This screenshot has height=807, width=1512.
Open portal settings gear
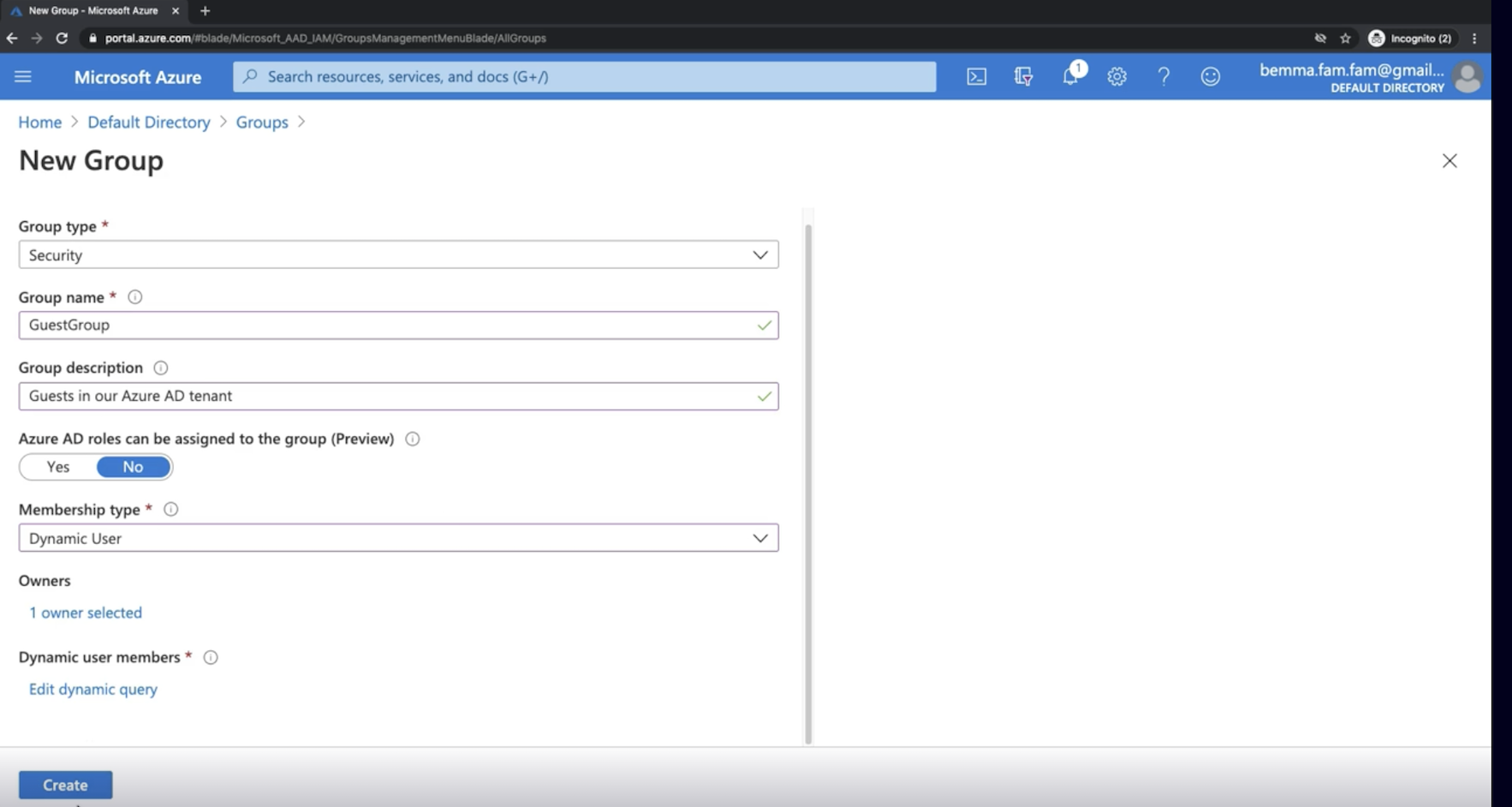1116,76
